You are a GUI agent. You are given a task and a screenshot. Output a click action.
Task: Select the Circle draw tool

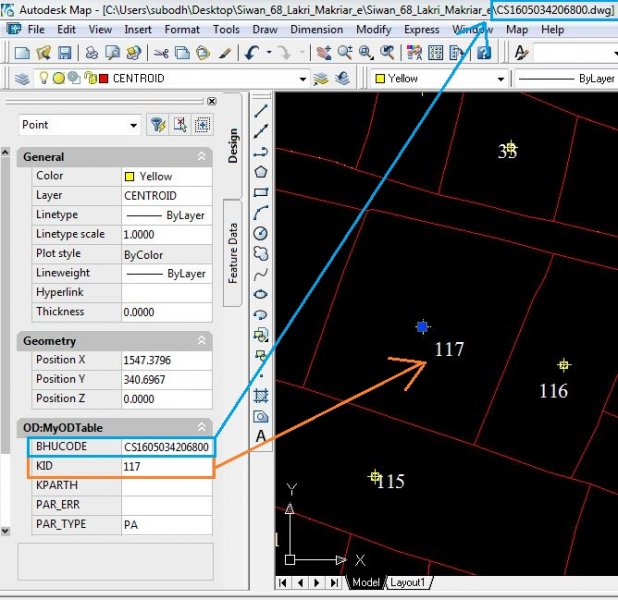point(261,233)
